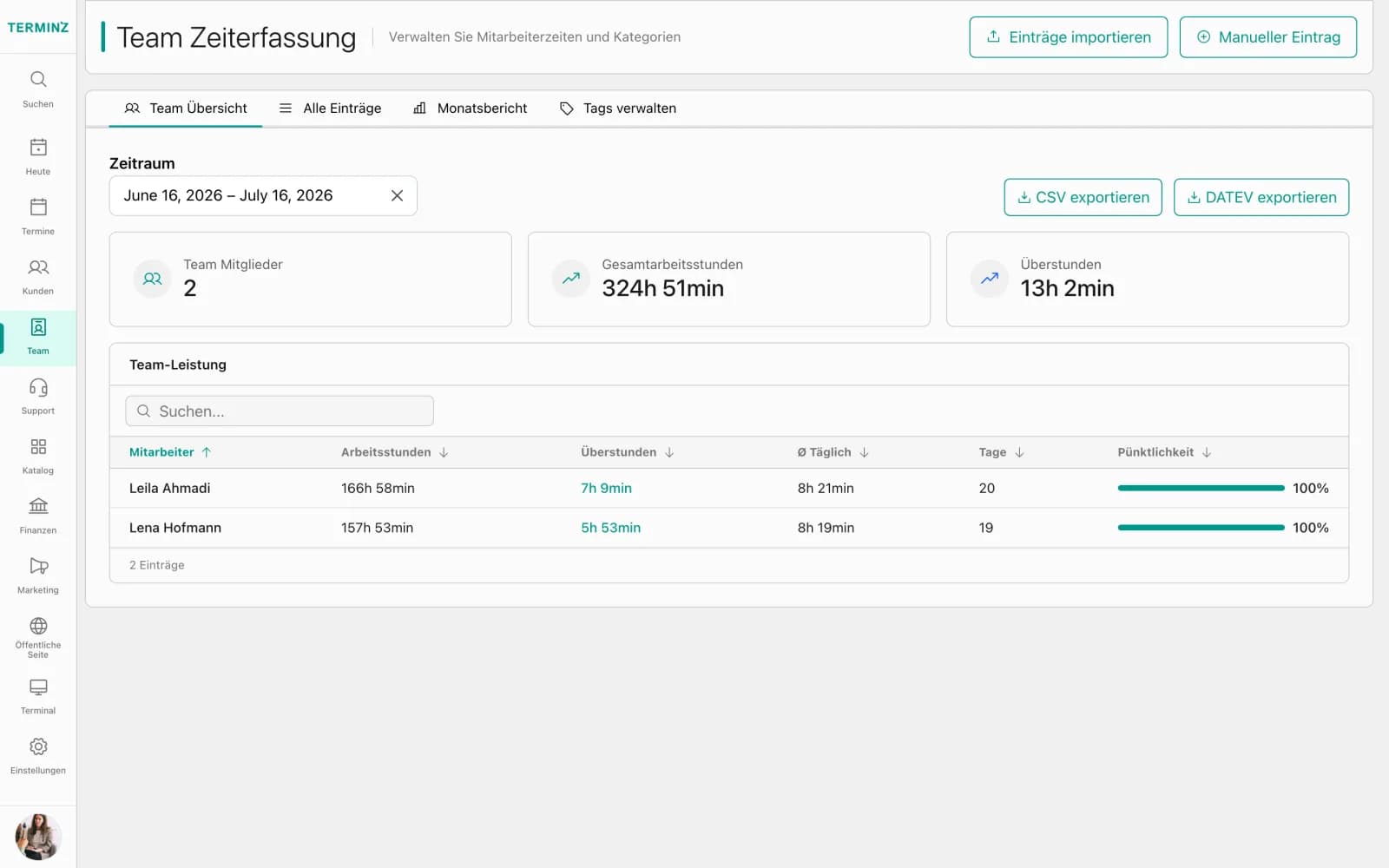The width and height of the screenshot is (1389, 868).
Task: Focus the Suchen... input in Team-Leistung
Action: tap(280, 411)
